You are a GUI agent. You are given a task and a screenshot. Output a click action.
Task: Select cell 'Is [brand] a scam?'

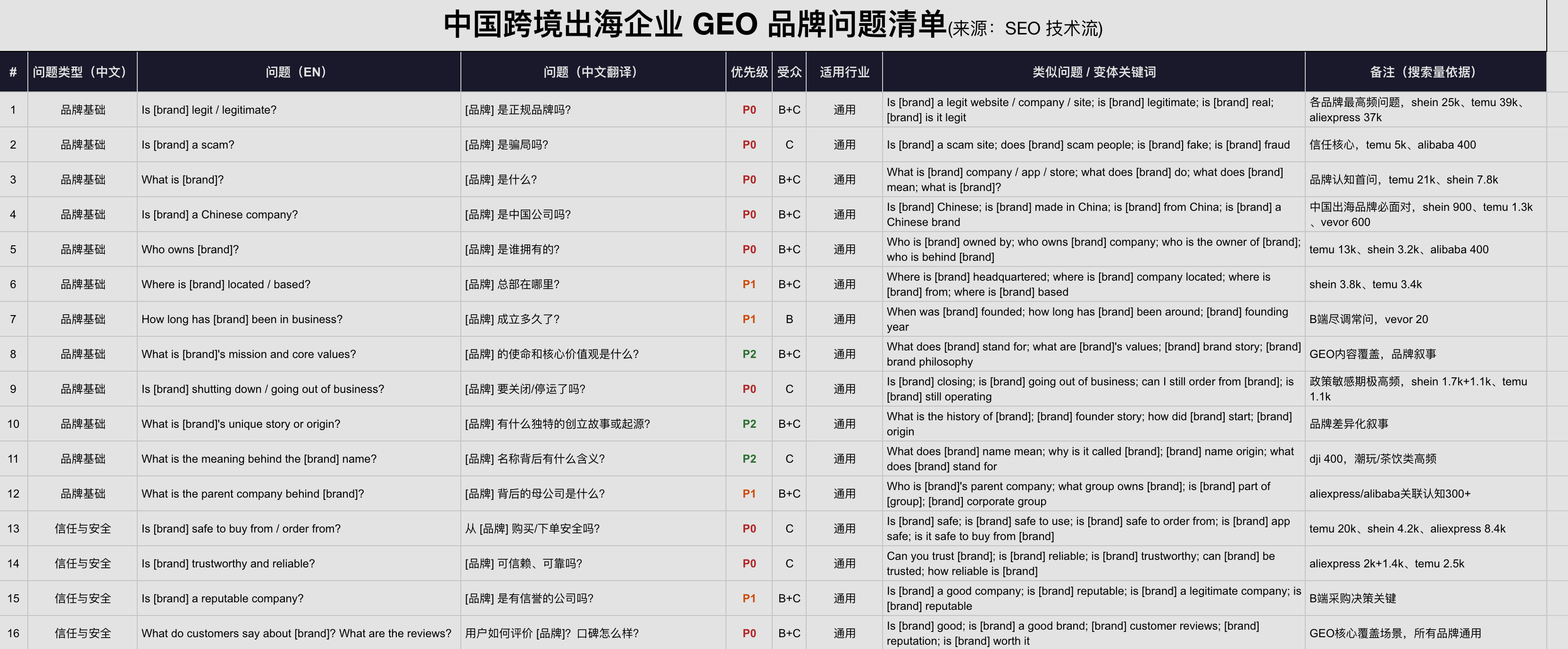click(x=299, y=145)
